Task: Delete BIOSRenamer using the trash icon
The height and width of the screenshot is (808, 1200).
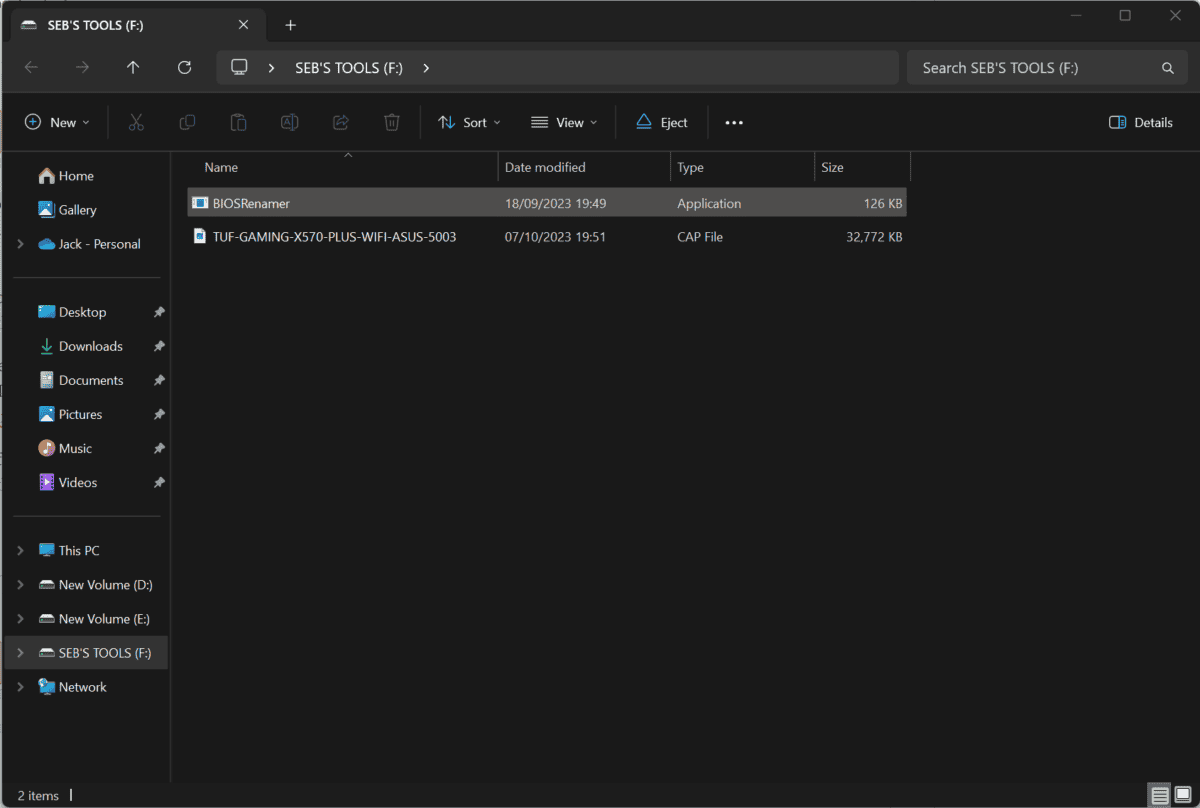Action: point(391,122)
